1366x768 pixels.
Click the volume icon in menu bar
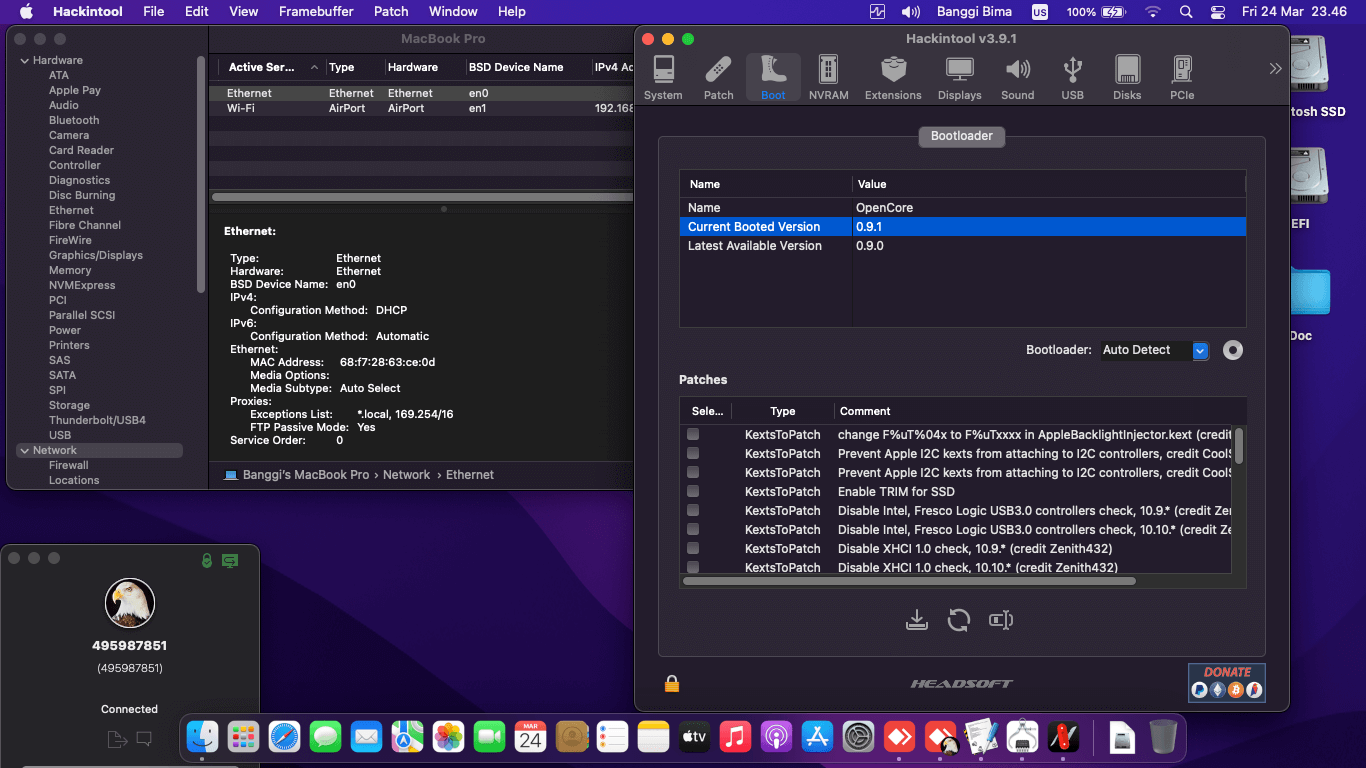tap(910, 12)
